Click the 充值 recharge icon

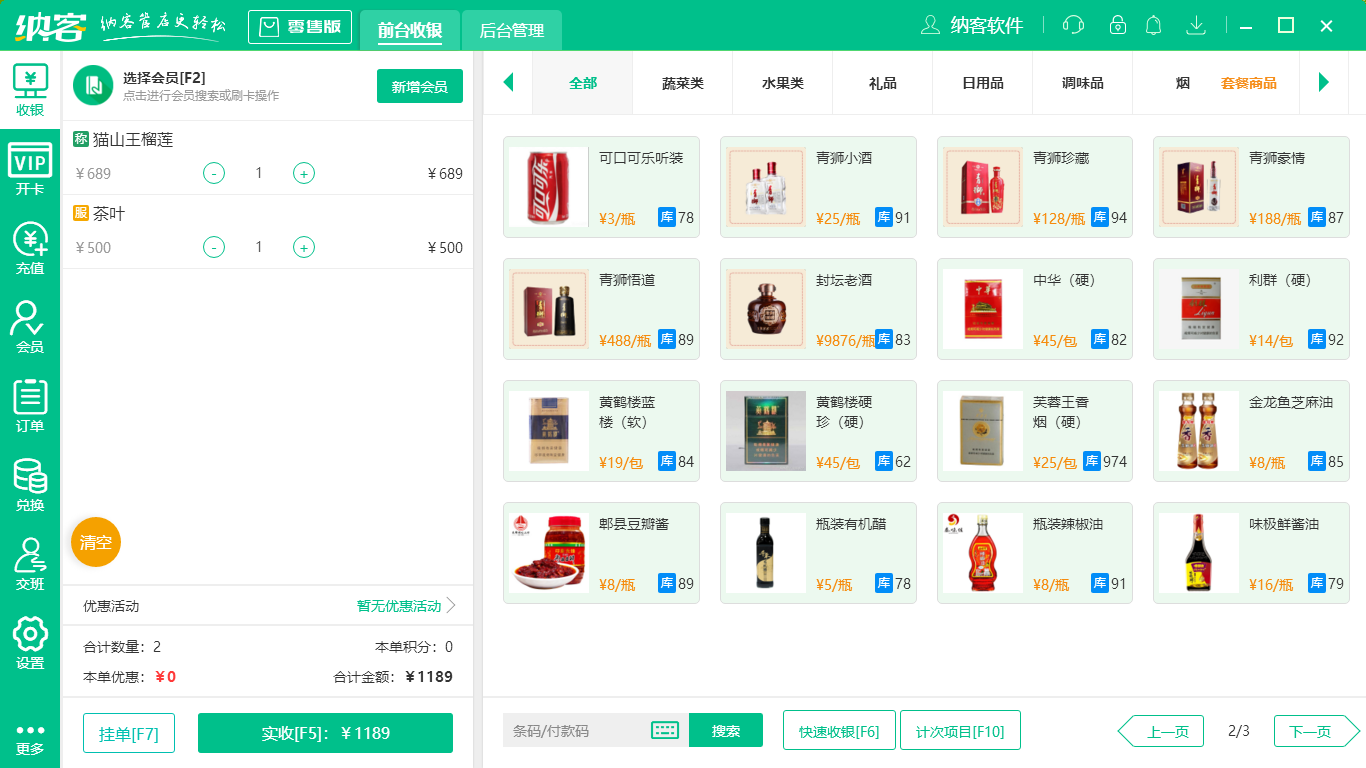tap(29, 247)
